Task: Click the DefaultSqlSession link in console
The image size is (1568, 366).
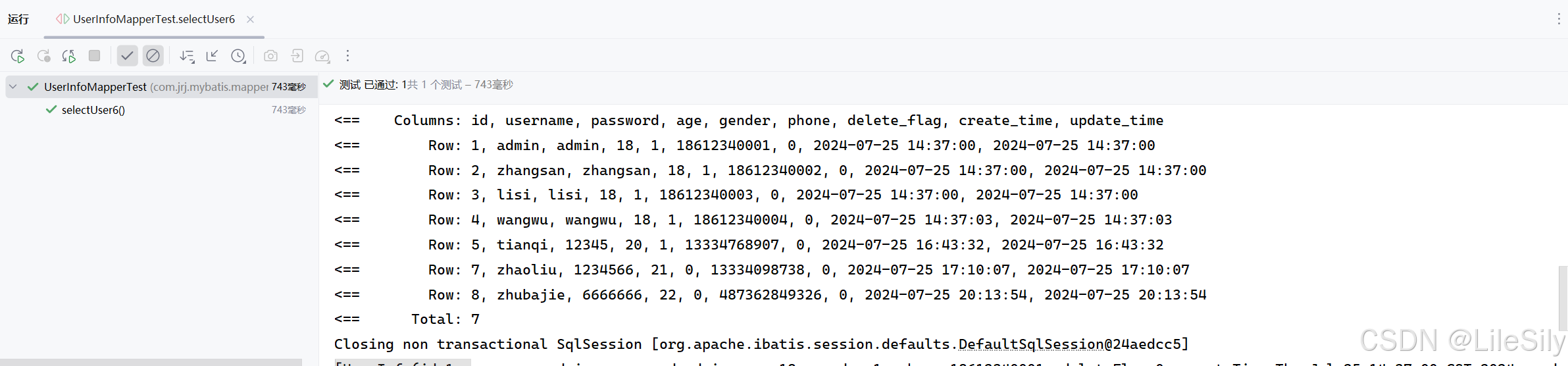Action: point(1030,344)
